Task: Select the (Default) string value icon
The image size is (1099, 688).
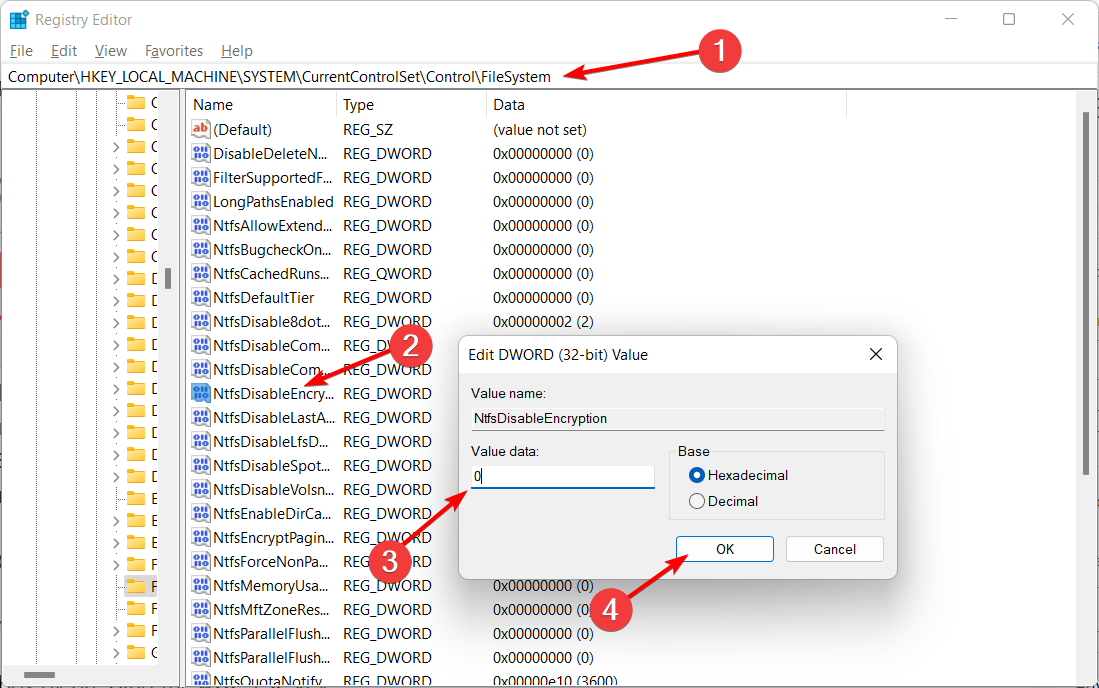Action: pos(200,129)
